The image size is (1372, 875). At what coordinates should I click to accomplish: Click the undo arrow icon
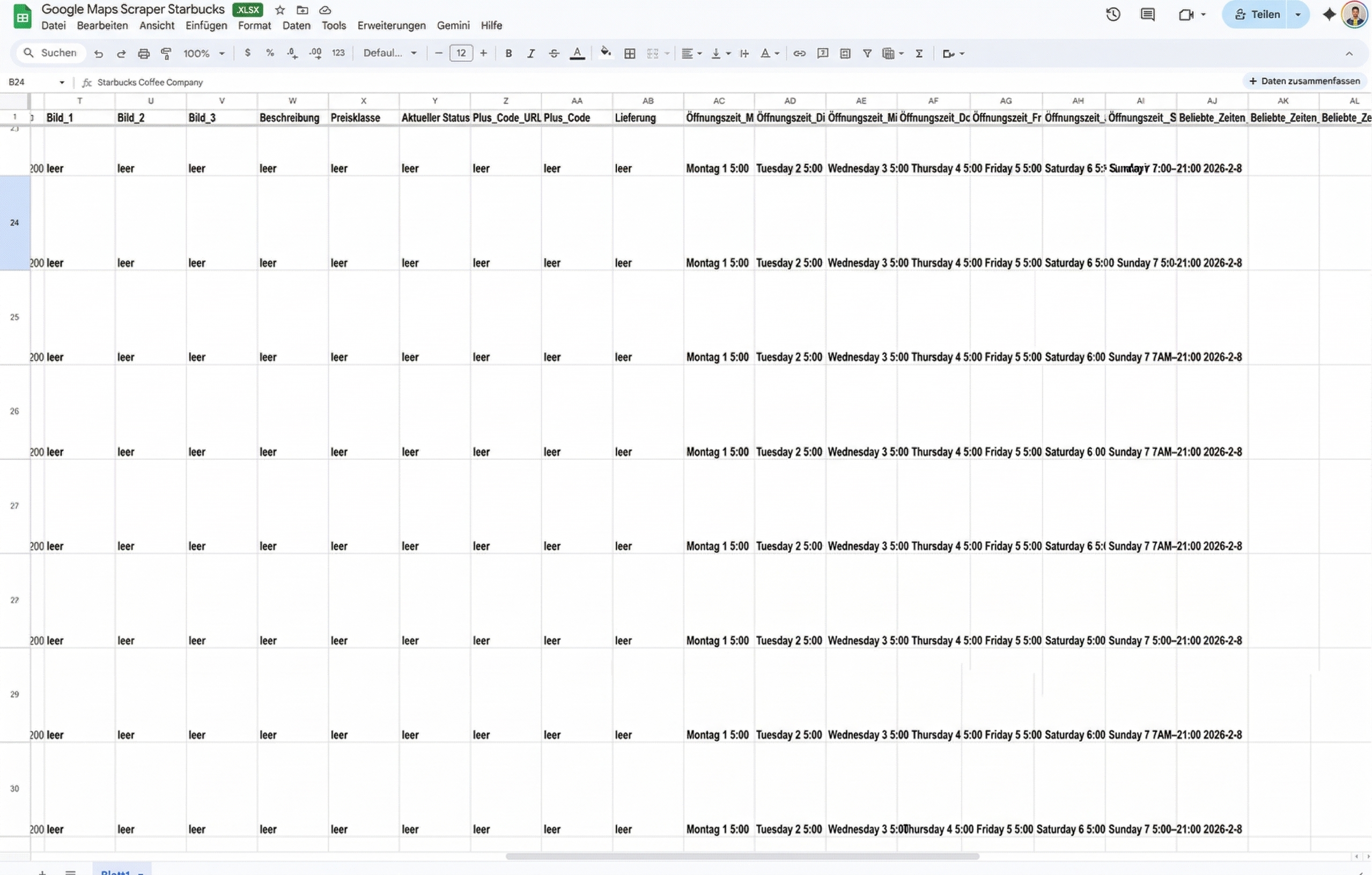point(99,54)
